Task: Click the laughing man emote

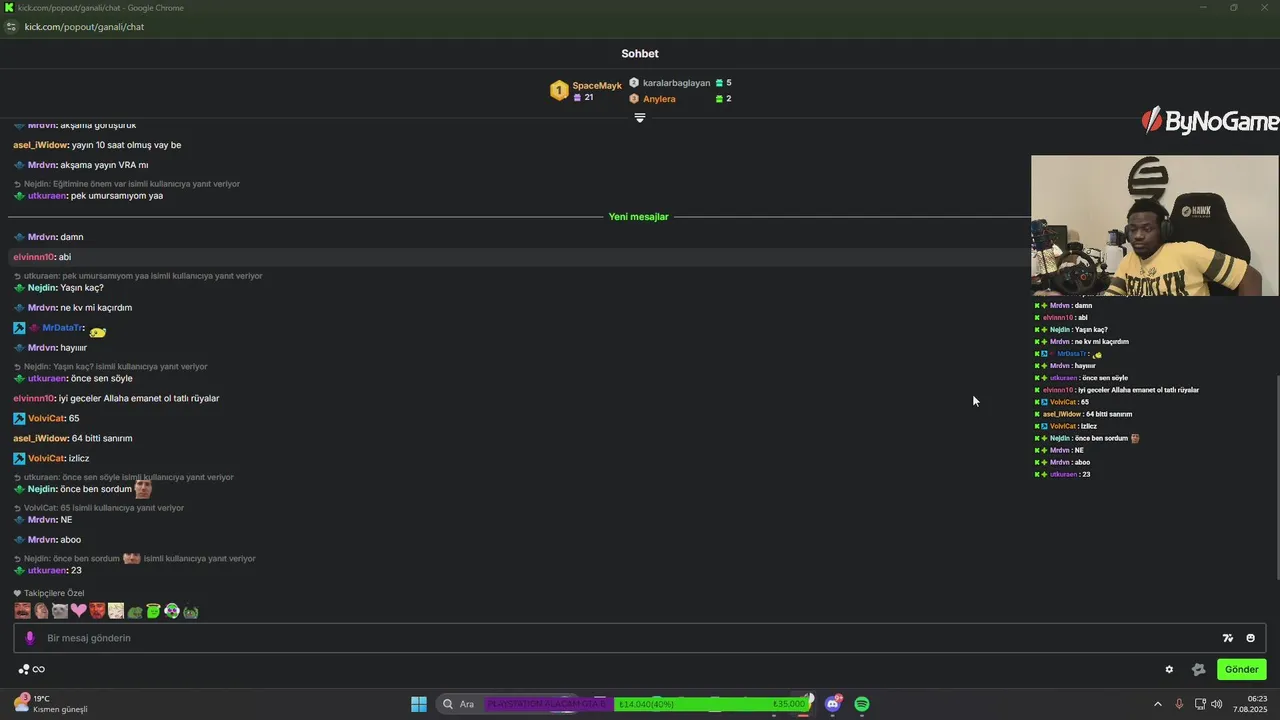Action: 22,610
